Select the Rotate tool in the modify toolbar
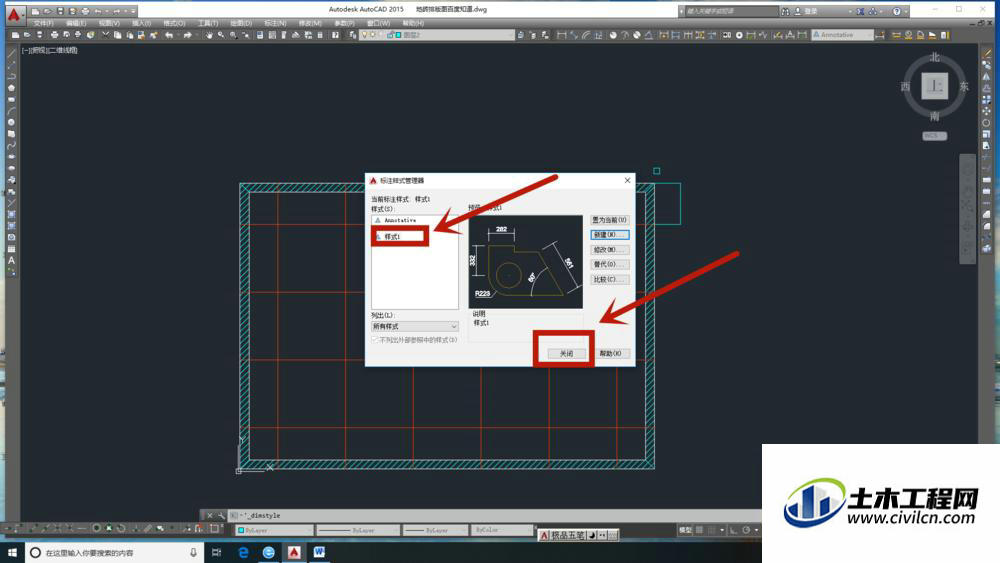 [x=987, y=122]
